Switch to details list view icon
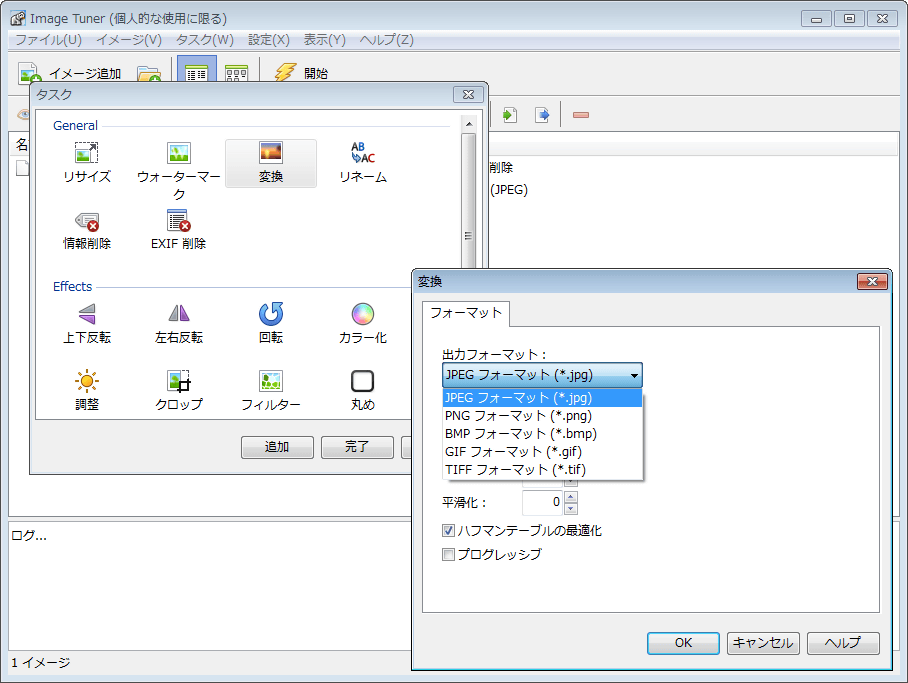The height and width of the screenshot is (683, 908). [x=197, y=72]
